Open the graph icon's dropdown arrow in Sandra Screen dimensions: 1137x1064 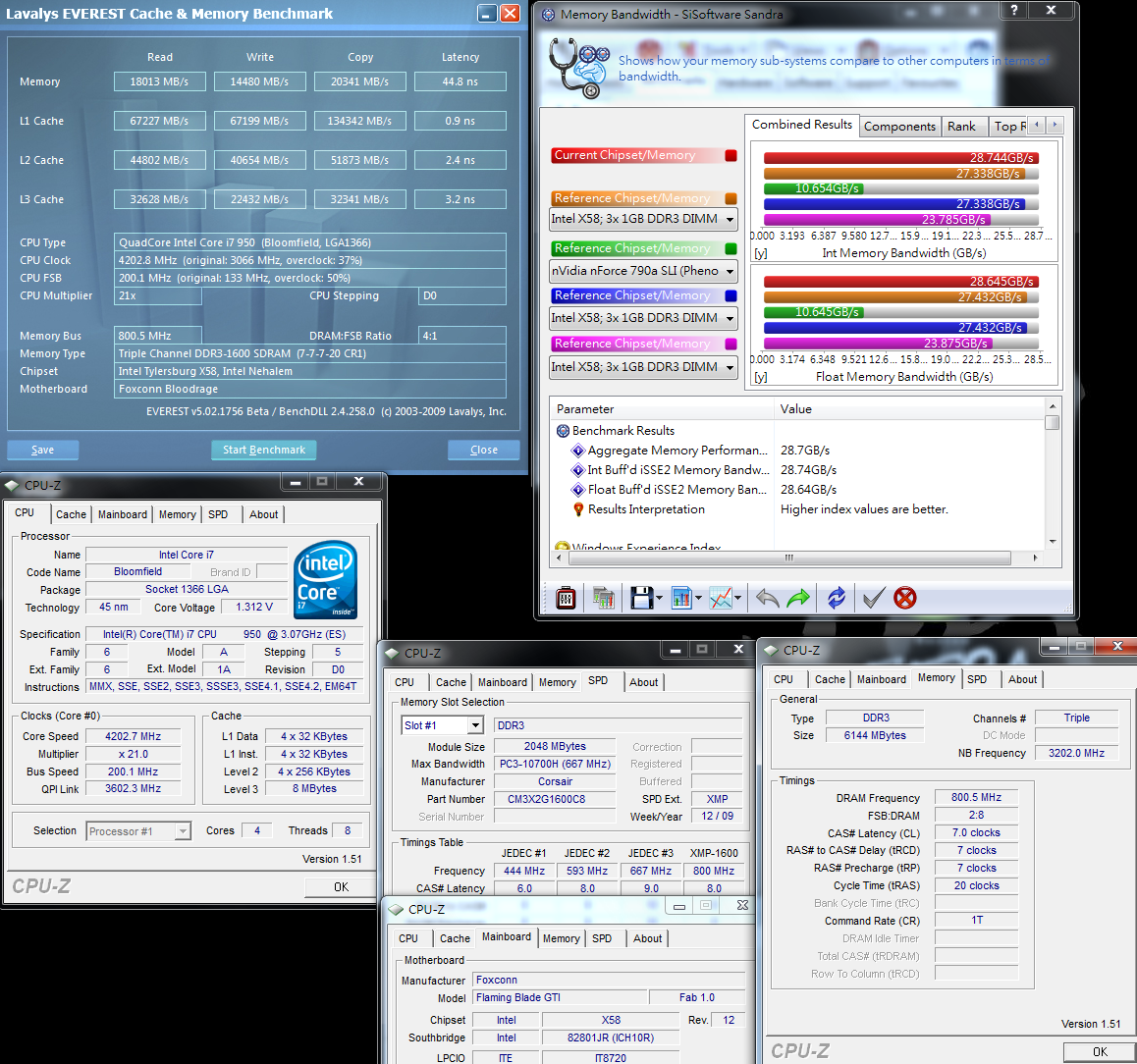coord(737,598)
